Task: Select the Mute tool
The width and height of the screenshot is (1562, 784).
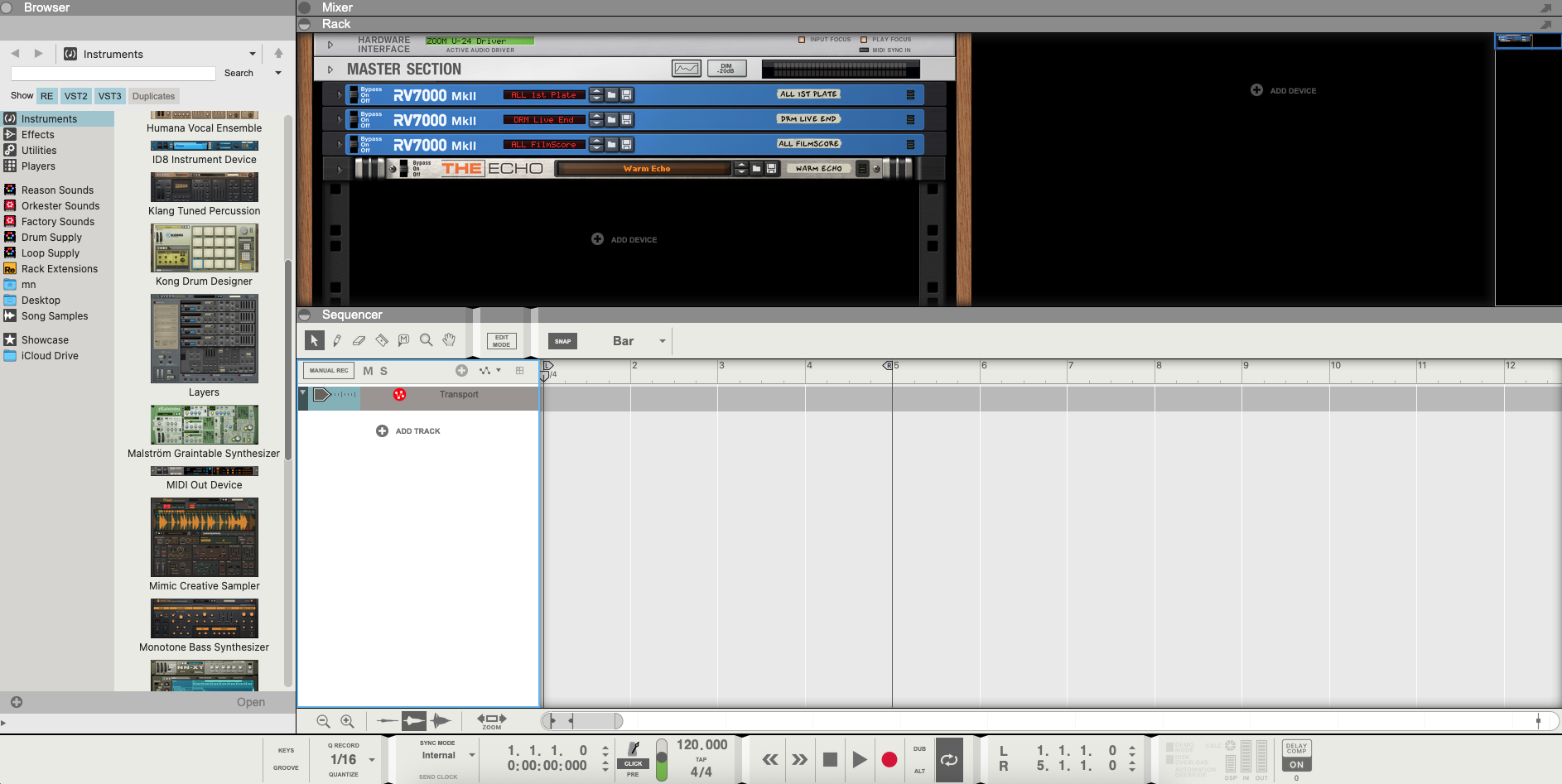Action: [403, 340]
